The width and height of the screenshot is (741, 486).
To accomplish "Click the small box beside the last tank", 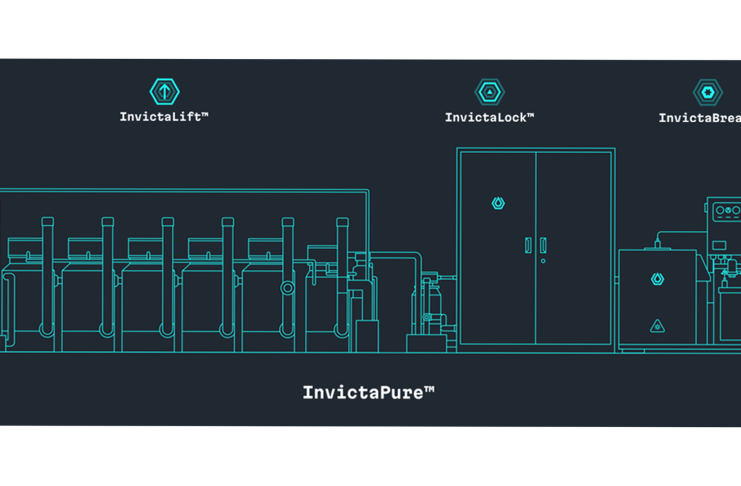I will pos(366,334).
